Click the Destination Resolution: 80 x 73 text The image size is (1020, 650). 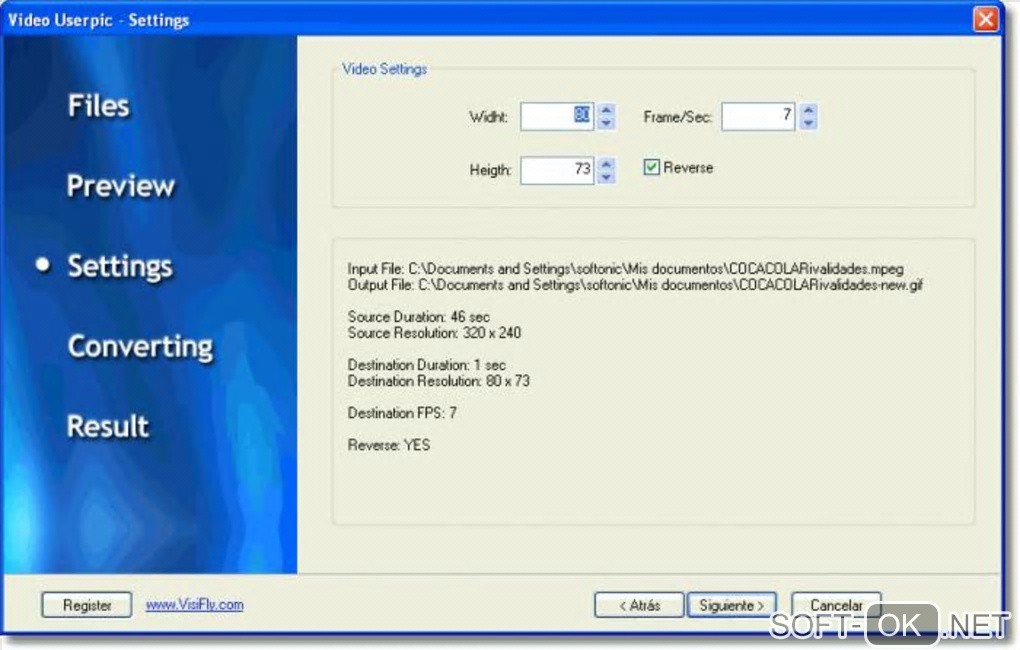(438, 381)
